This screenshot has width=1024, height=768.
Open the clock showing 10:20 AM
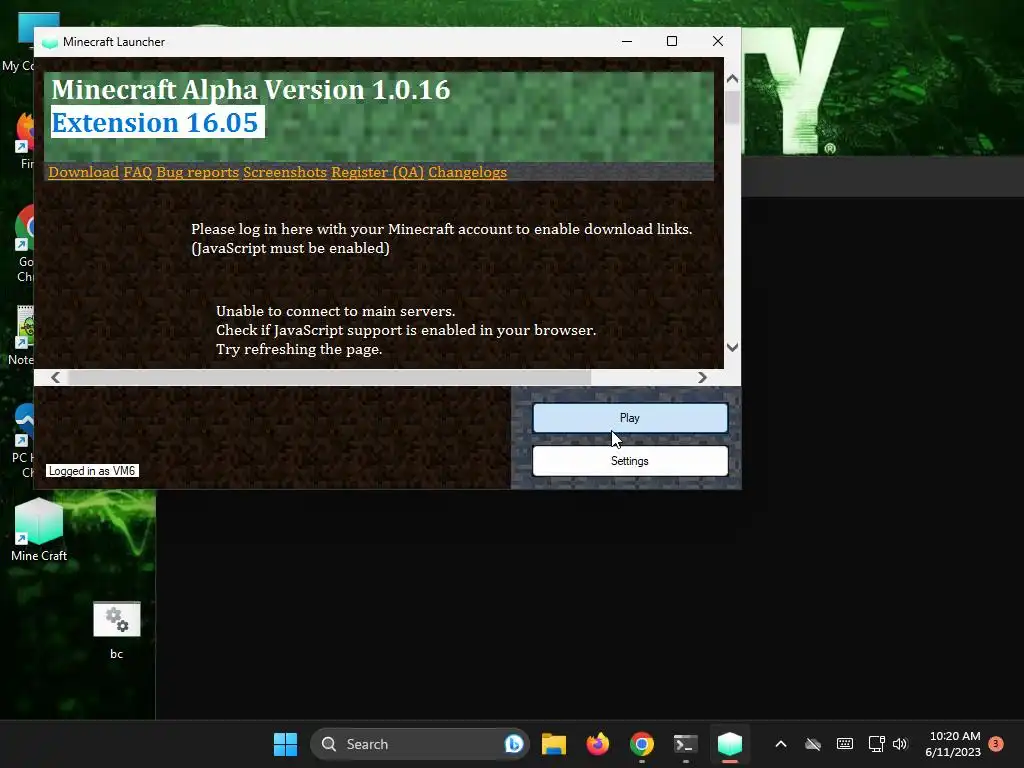point(953,744)
